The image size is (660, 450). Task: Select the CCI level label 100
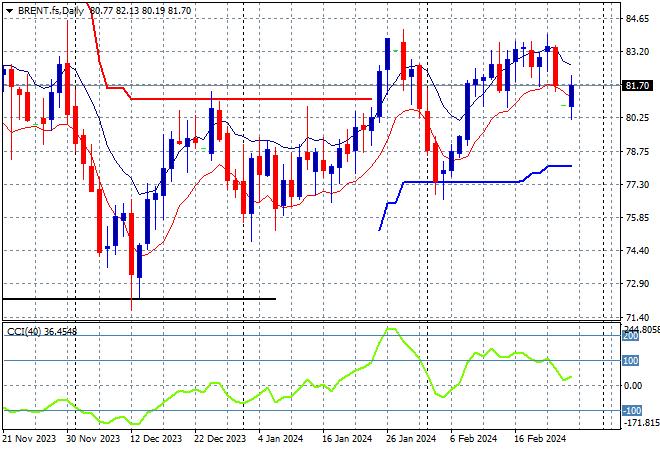631,361
